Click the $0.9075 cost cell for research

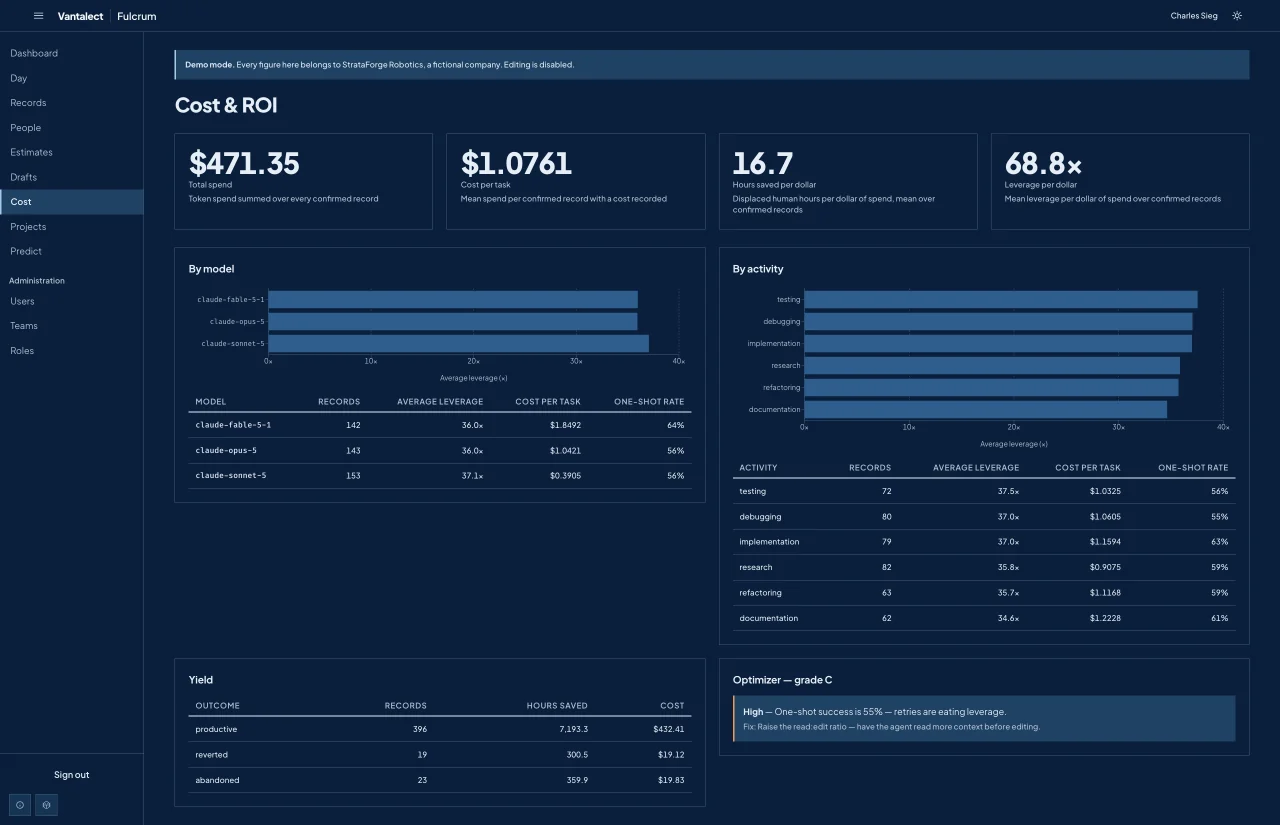(x=1105, y=567)
